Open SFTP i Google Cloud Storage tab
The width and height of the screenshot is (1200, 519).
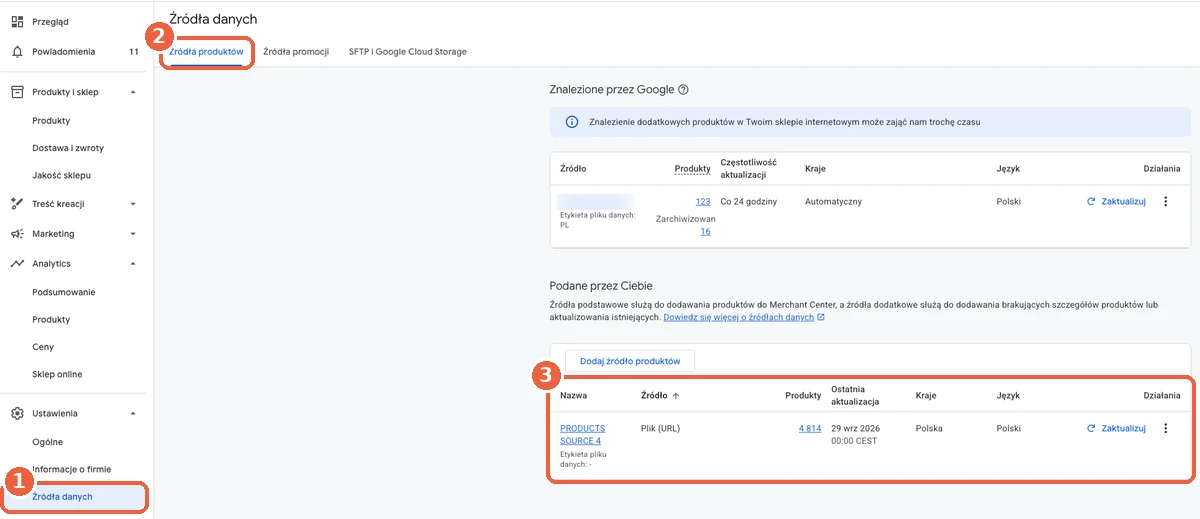[407, 51]
